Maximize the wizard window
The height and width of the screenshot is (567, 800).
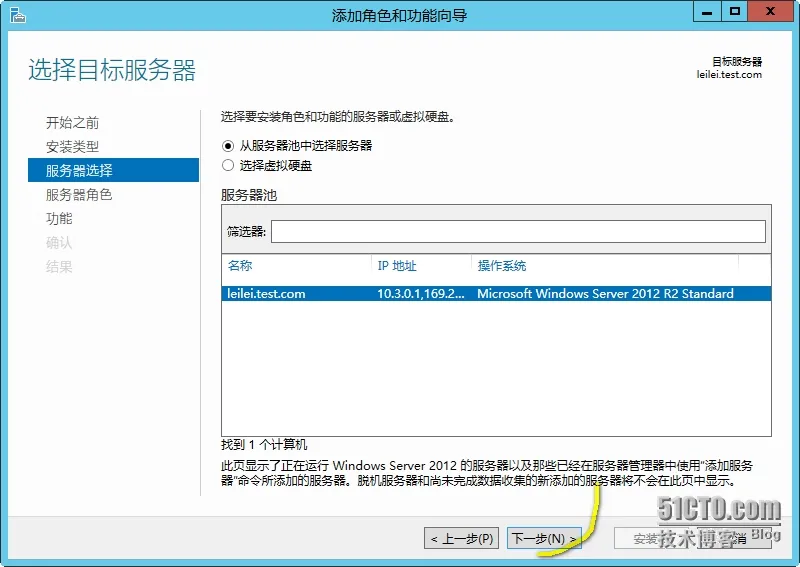pyautogui.click(x=734, y=11)
